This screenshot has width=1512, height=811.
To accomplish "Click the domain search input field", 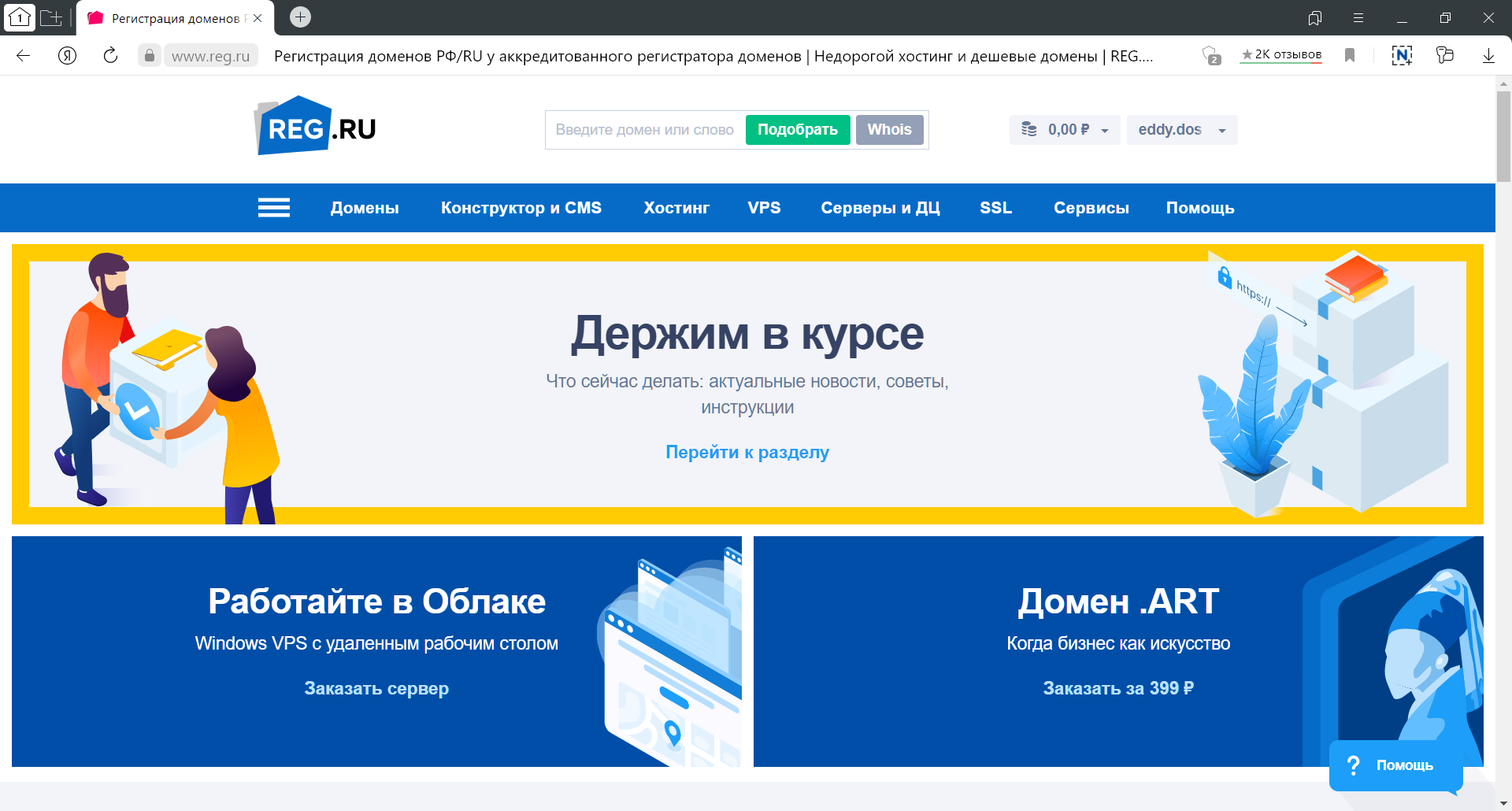I will coord(644,130).
